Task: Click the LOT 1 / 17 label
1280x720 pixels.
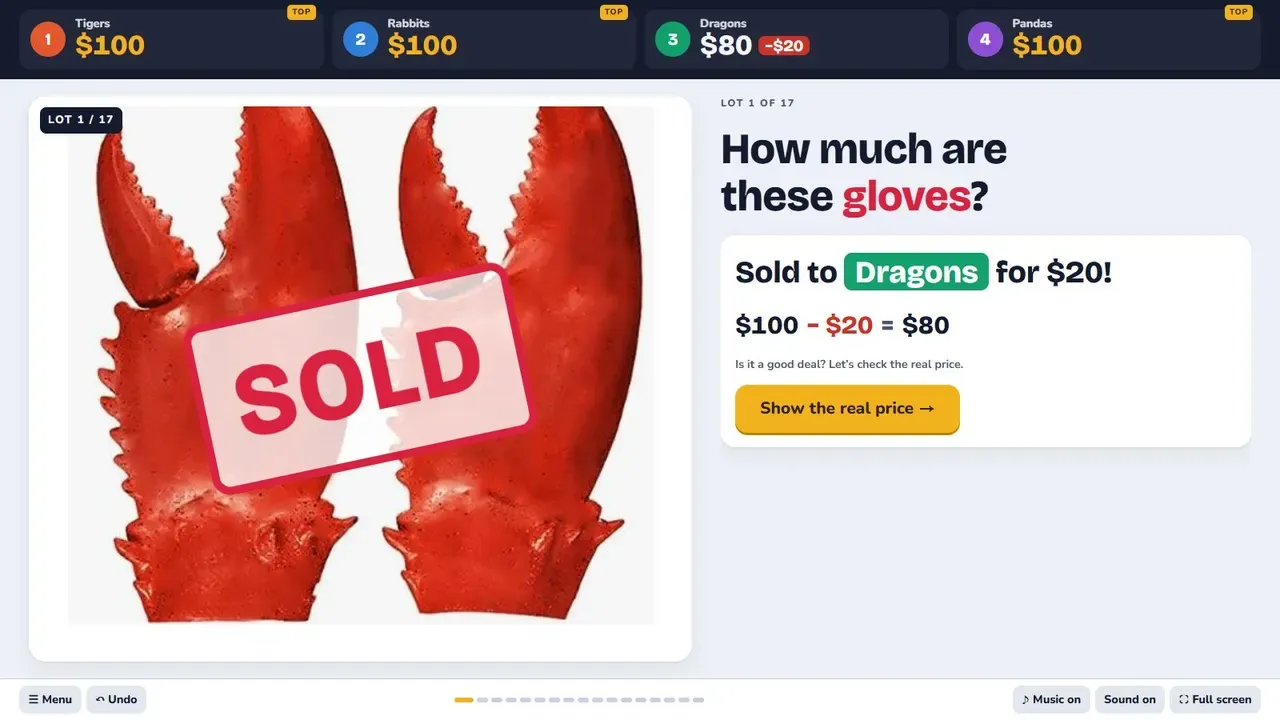Action: [x=81, y=120]
